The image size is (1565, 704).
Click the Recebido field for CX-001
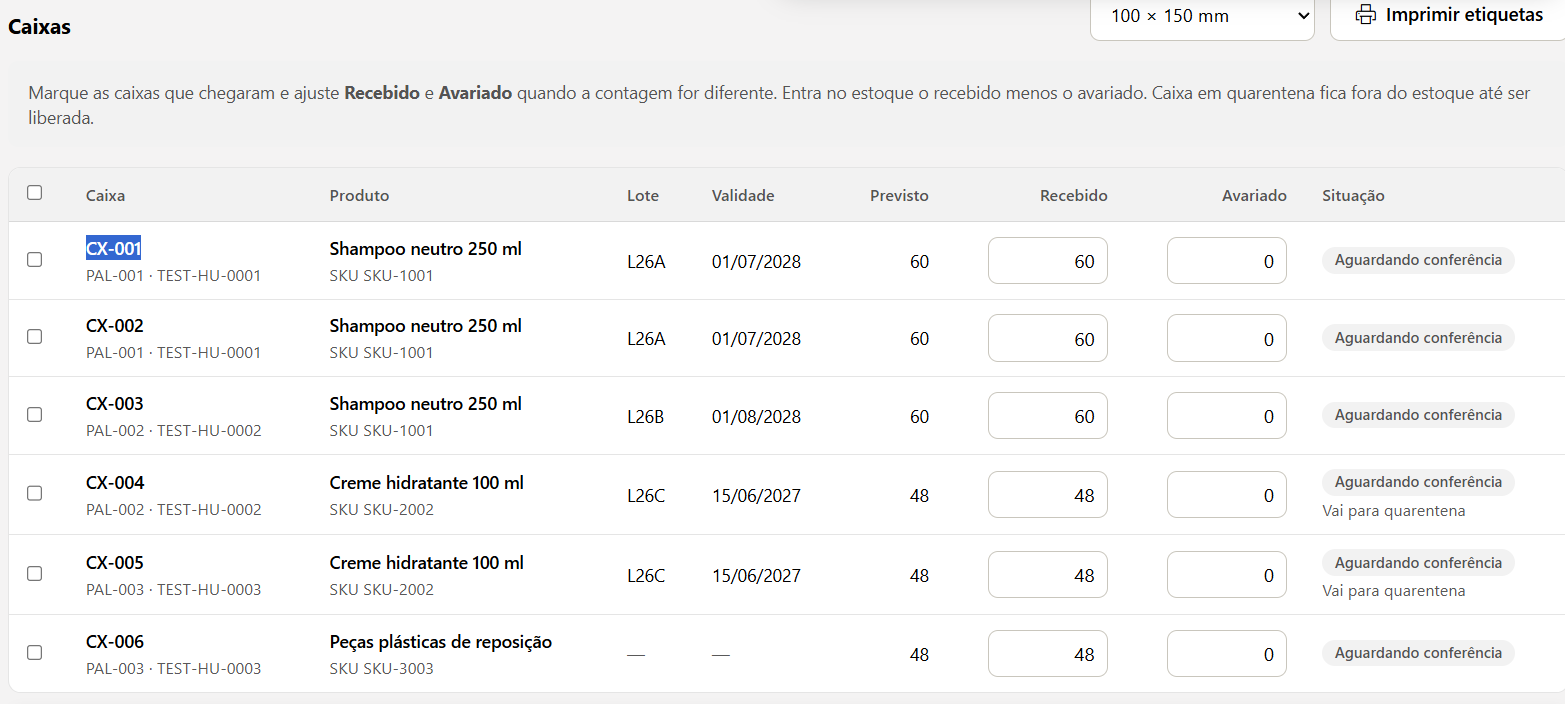[1048, 261]
